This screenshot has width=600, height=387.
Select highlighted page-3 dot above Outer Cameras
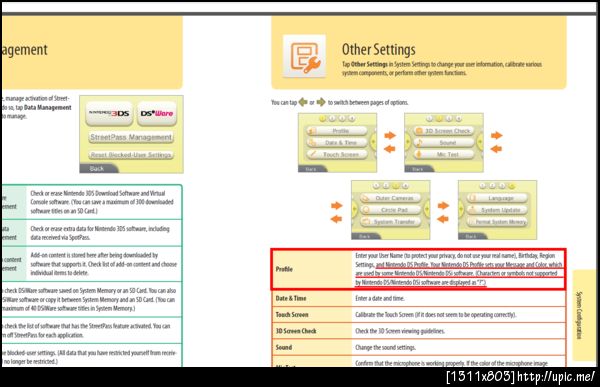coord(396,186)
